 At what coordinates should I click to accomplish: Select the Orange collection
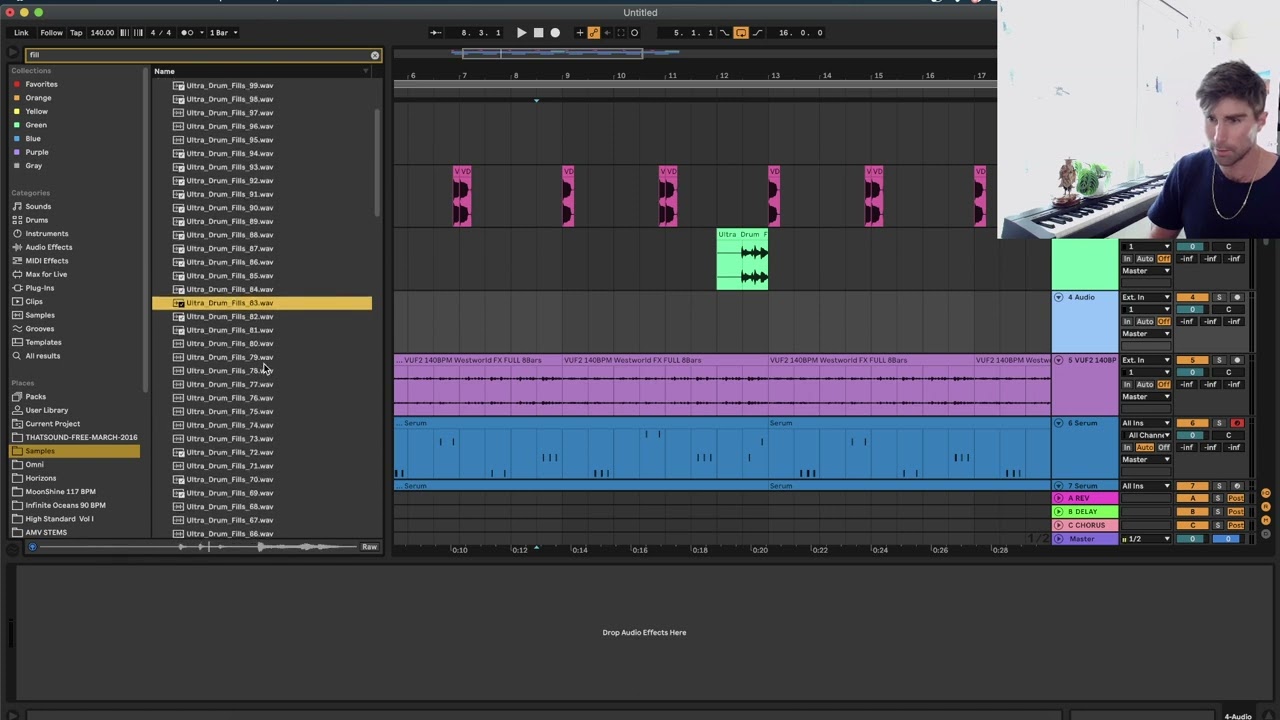[38, 98]
